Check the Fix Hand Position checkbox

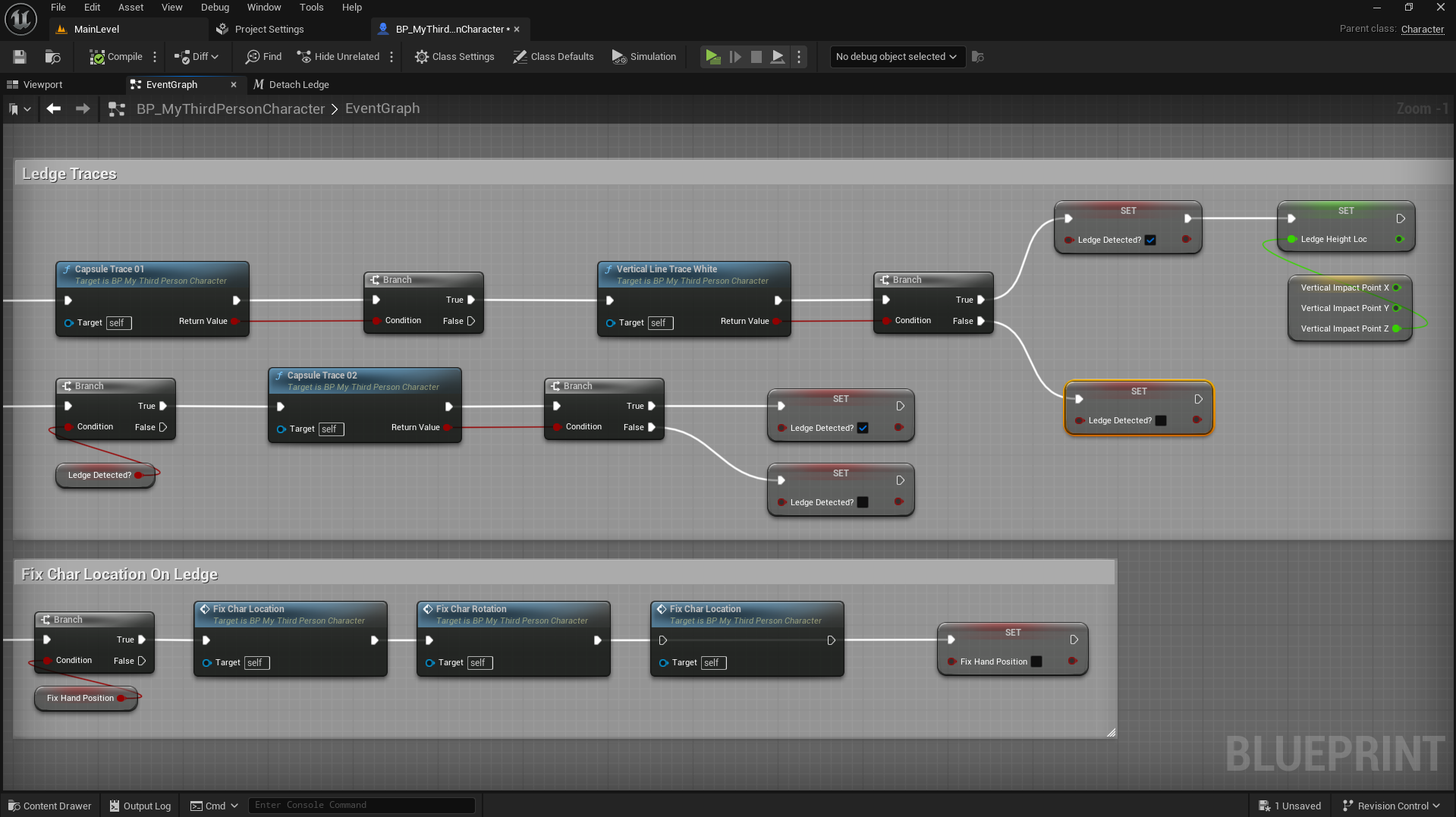(1036, 661)
